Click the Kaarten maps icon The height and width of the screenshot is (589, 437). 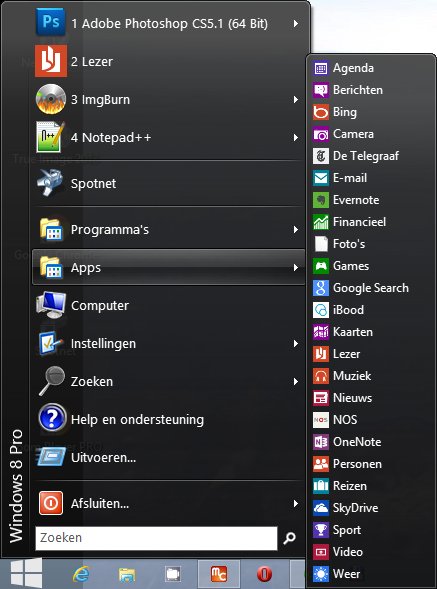pyautogui.click(x=321, y=332)
